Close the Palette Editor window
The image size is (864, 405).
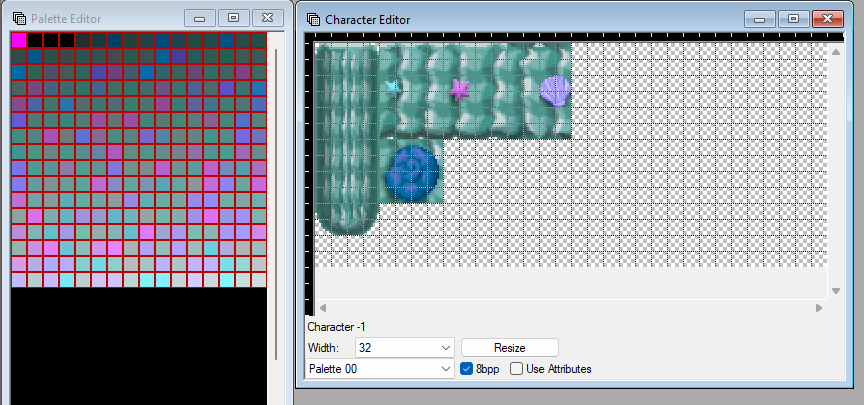coord(268,18)
